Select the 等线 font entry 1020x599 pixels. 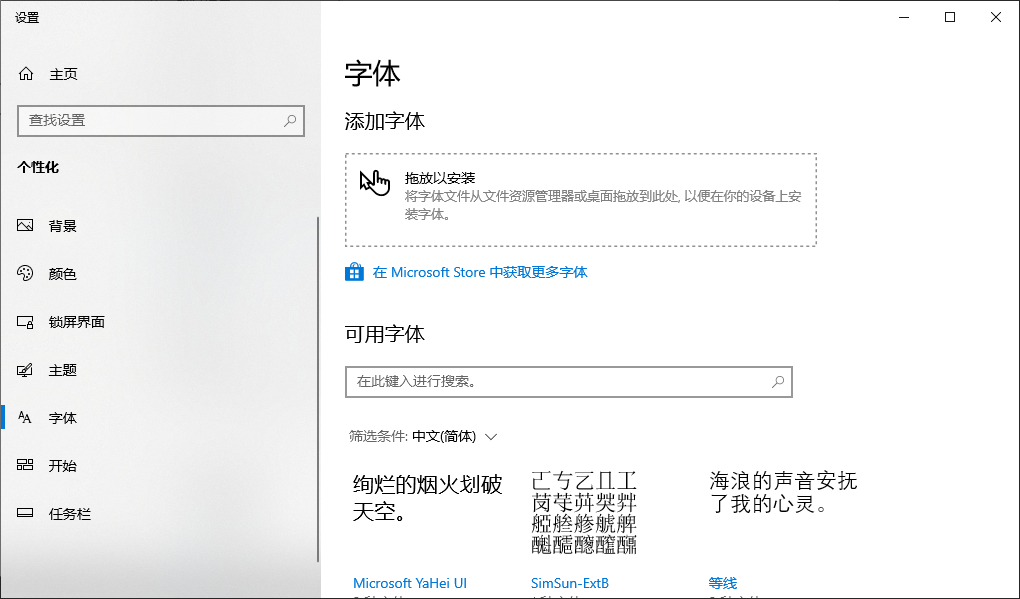721,583
